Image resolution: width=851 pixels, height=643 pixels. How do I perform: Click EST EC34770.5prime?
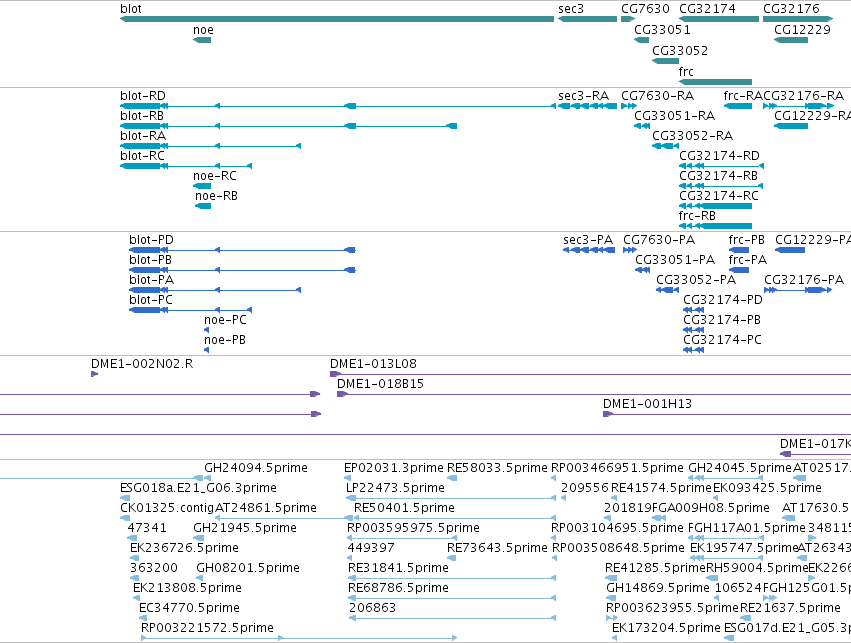[x=142, y=619]
